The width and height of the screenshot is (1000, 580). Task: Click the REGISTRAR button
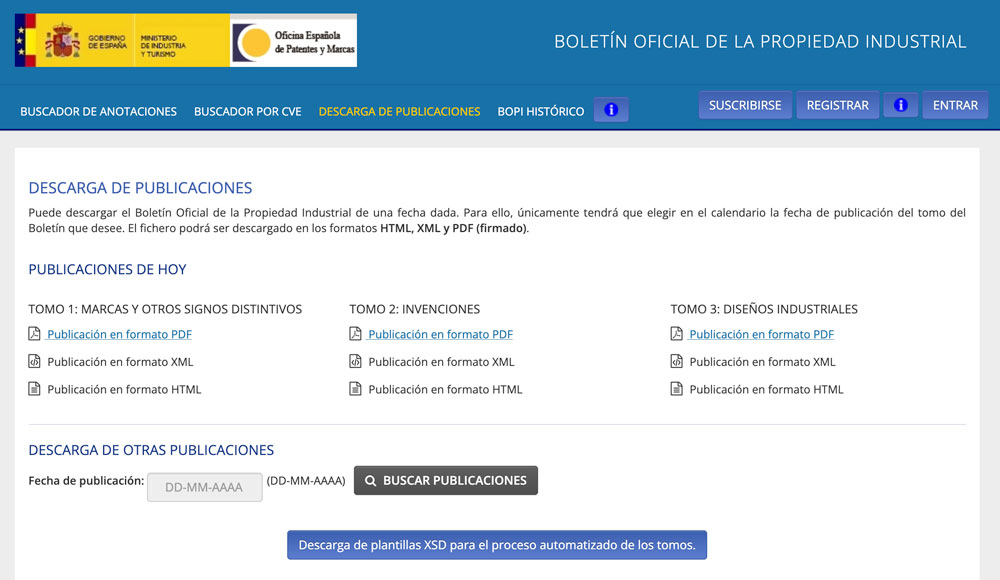tap(837, 104)
